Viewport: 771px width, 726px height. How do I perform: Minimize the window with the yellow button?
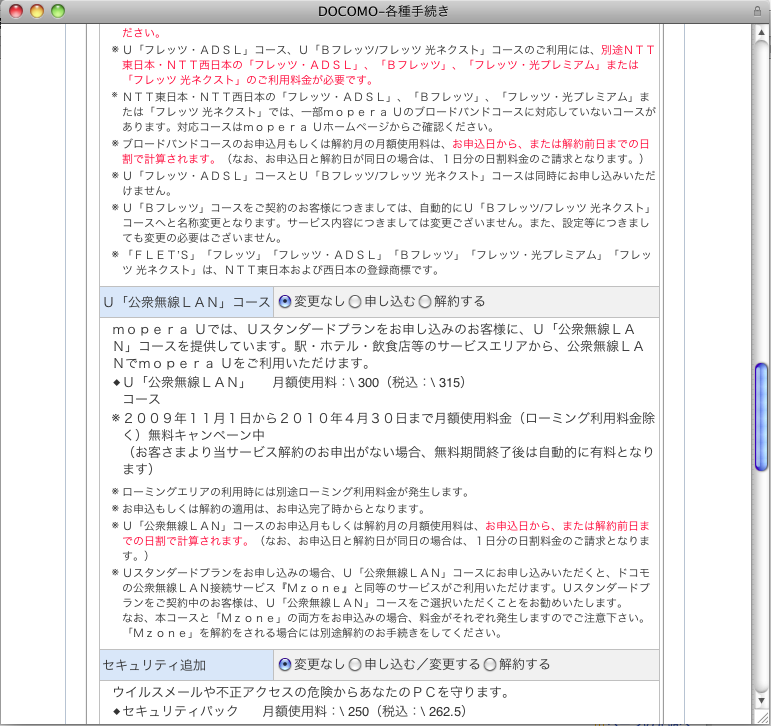coord(37,11)
